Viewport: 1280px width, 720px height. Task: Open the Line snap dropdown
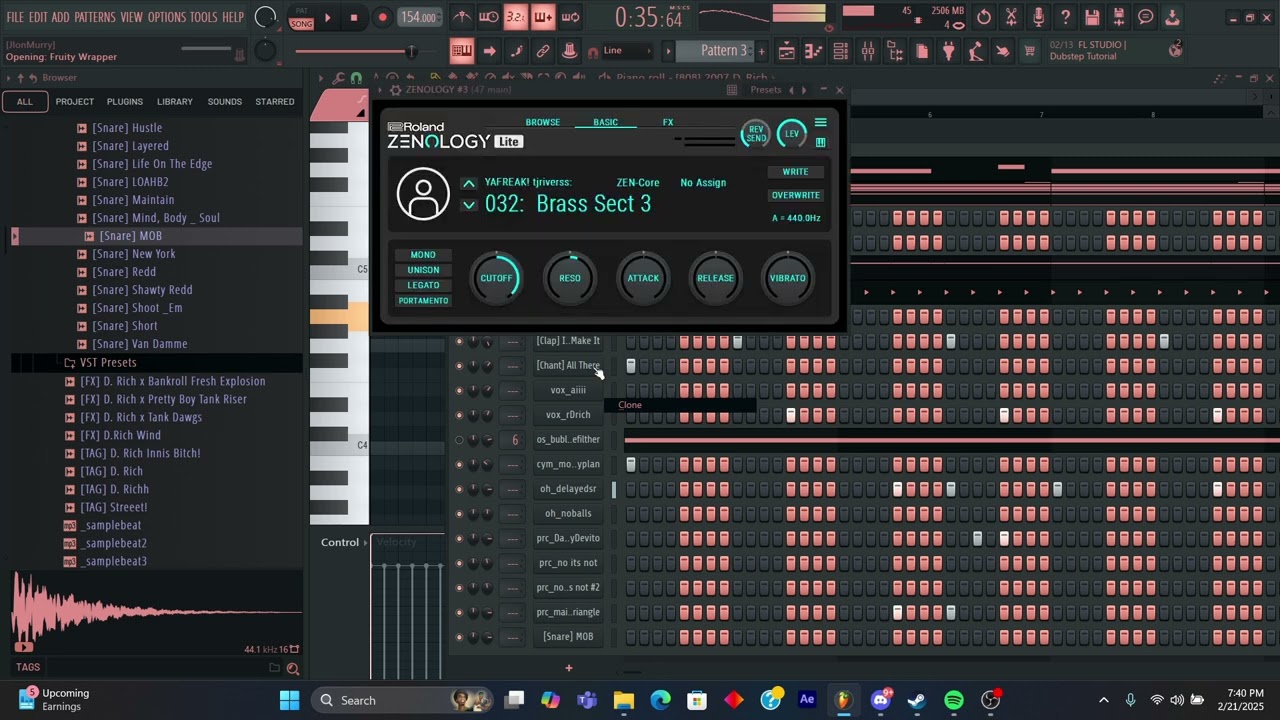point(628,51)
